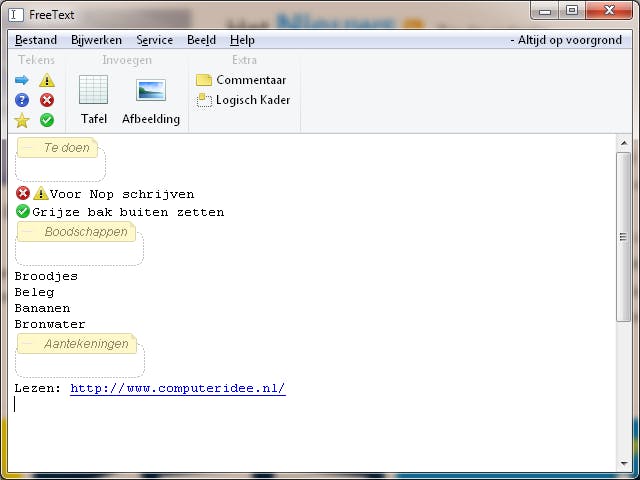Image resolution: width=640 pixels, height=480 pixels.
Task: Click the Lezen: label text
Action: pyautogui.click(x=38, y=388)
